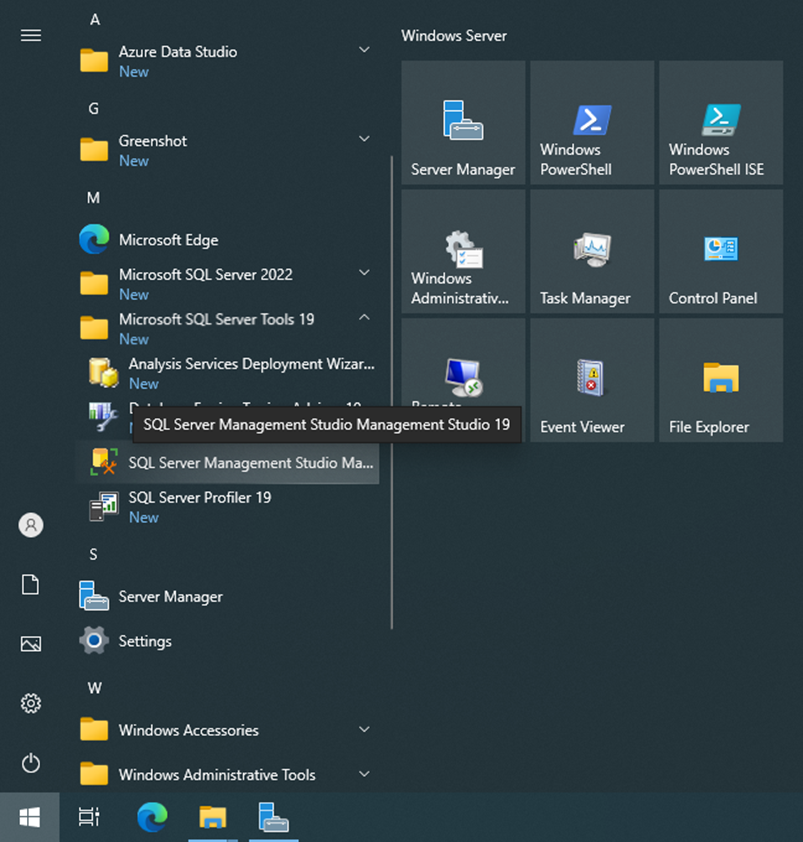803x842 pixels.
Task: Open the Event Viewer tile
Action: click(592, 380)
